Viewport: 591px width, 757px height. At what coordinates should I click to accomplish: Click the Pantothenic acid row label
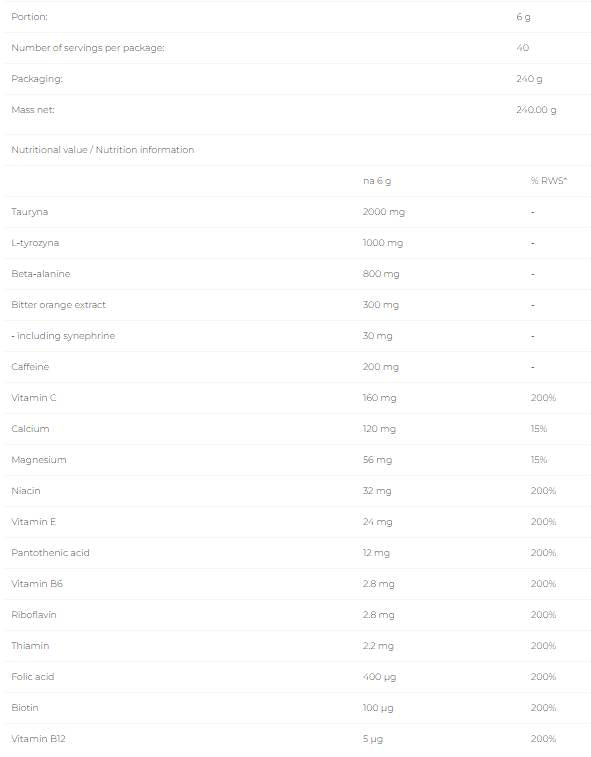50,553
